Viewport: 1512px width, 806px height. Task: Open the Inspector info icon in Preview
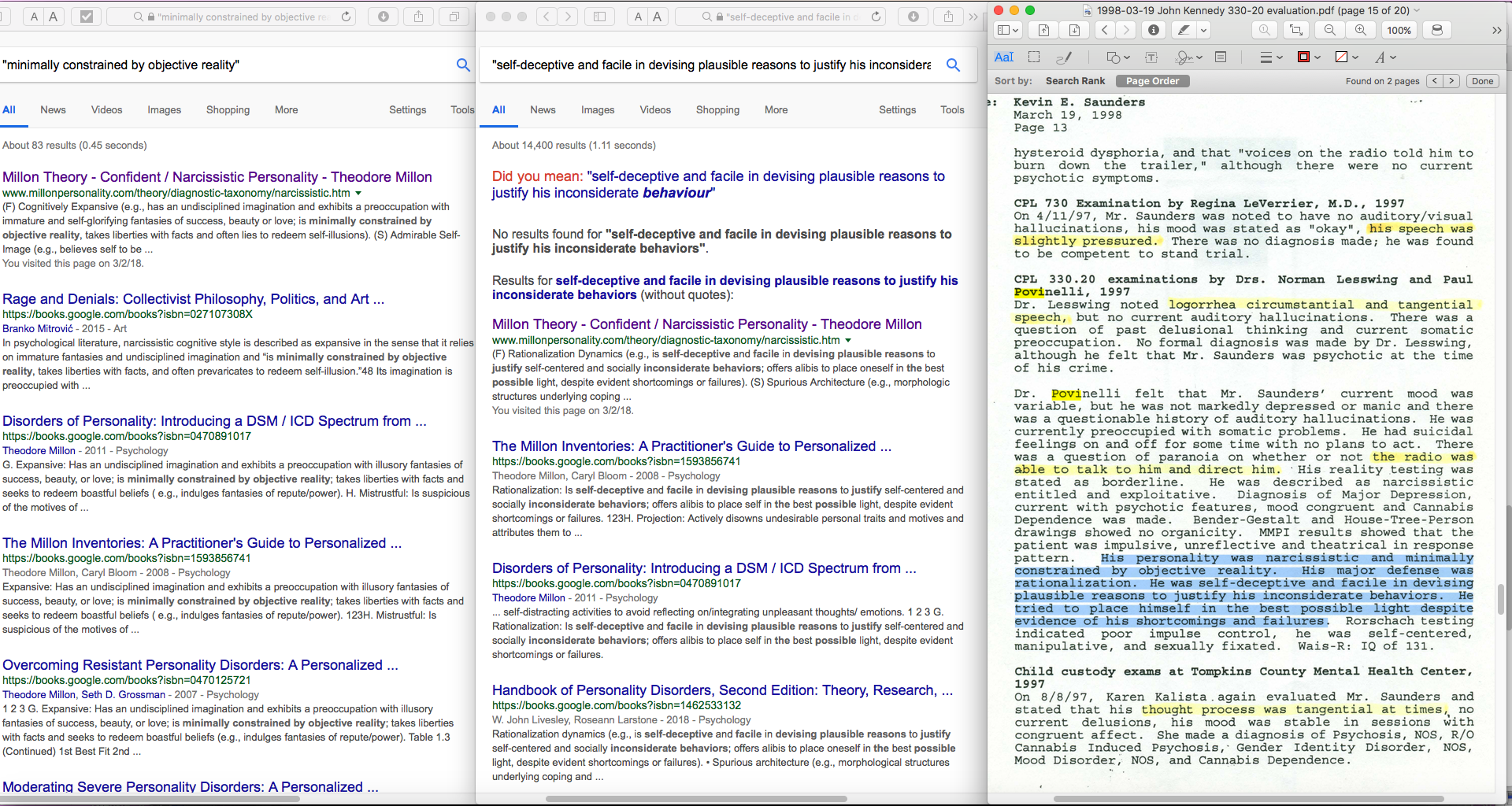coord(1154,30)
